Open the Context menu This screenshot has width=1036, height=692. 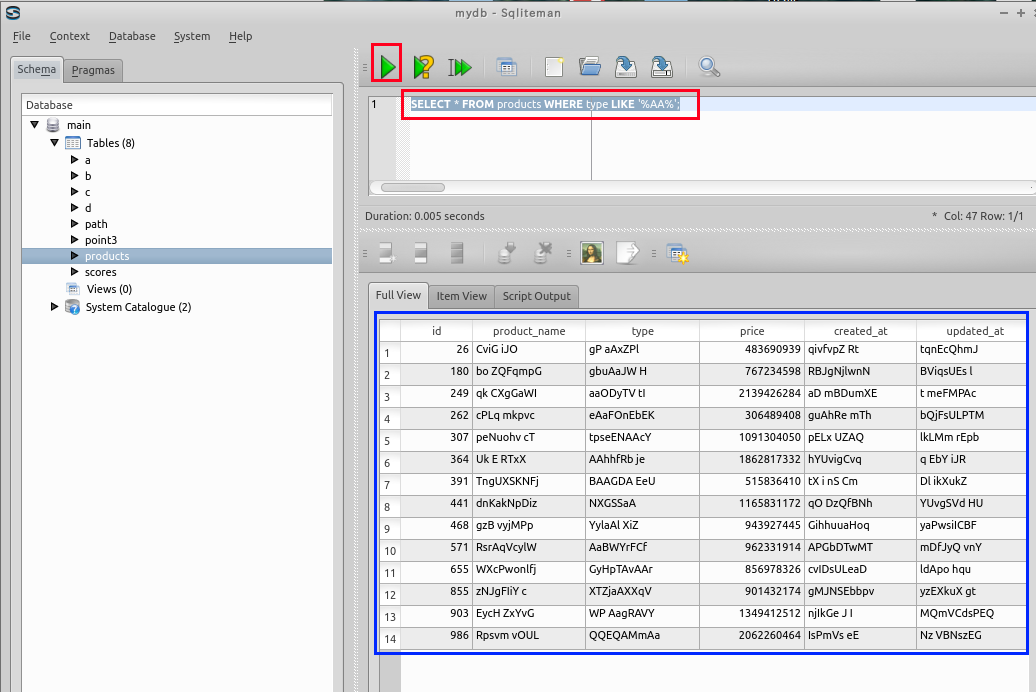coord(69,36)
